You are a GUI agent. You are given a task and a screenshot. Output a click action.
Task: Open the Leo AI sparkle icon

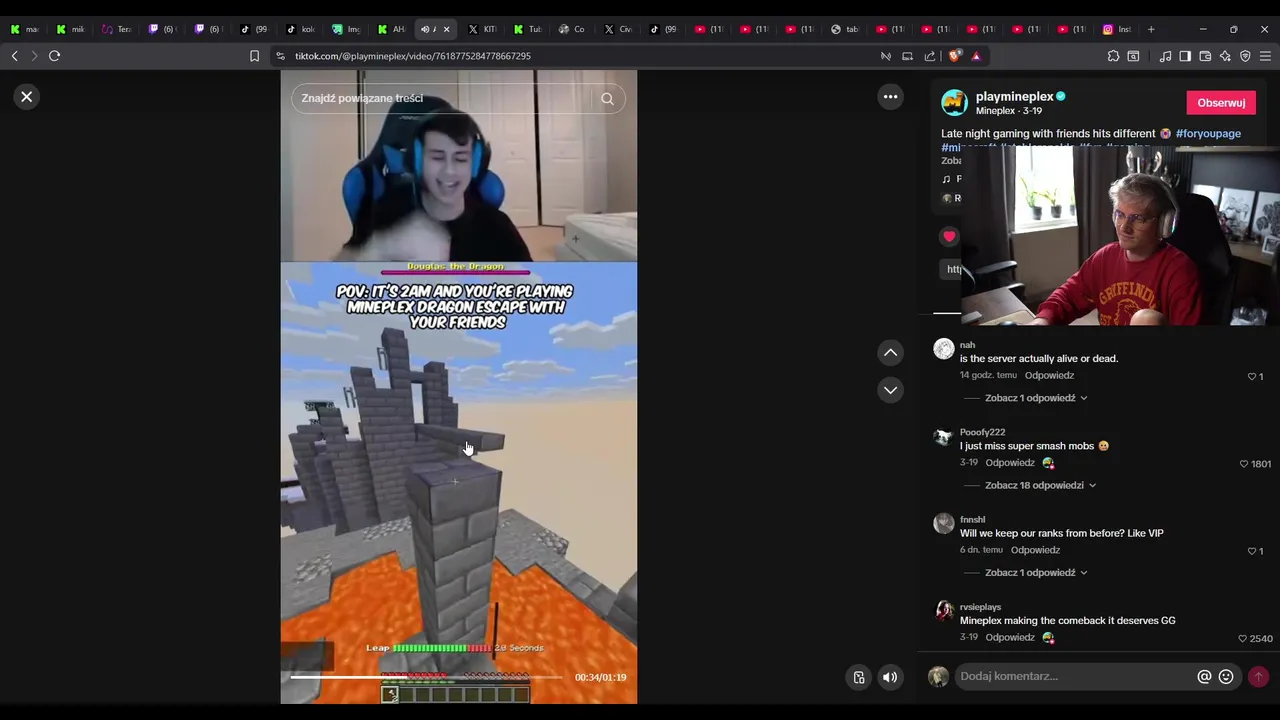point(1225,56)
